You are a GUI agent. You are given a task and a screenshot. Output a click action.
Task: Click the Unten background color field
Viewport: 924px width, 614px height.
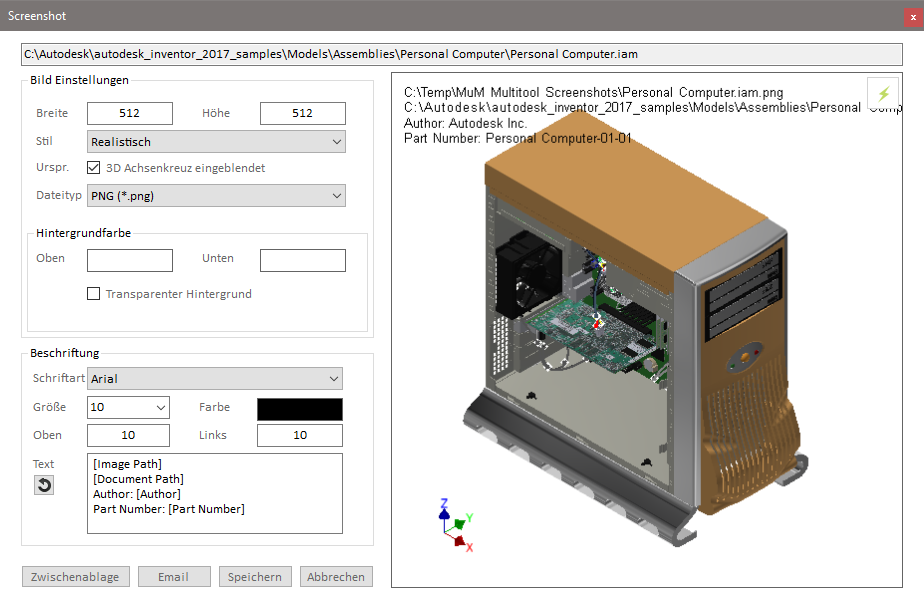pyautogui.click(x=302, y=260)
